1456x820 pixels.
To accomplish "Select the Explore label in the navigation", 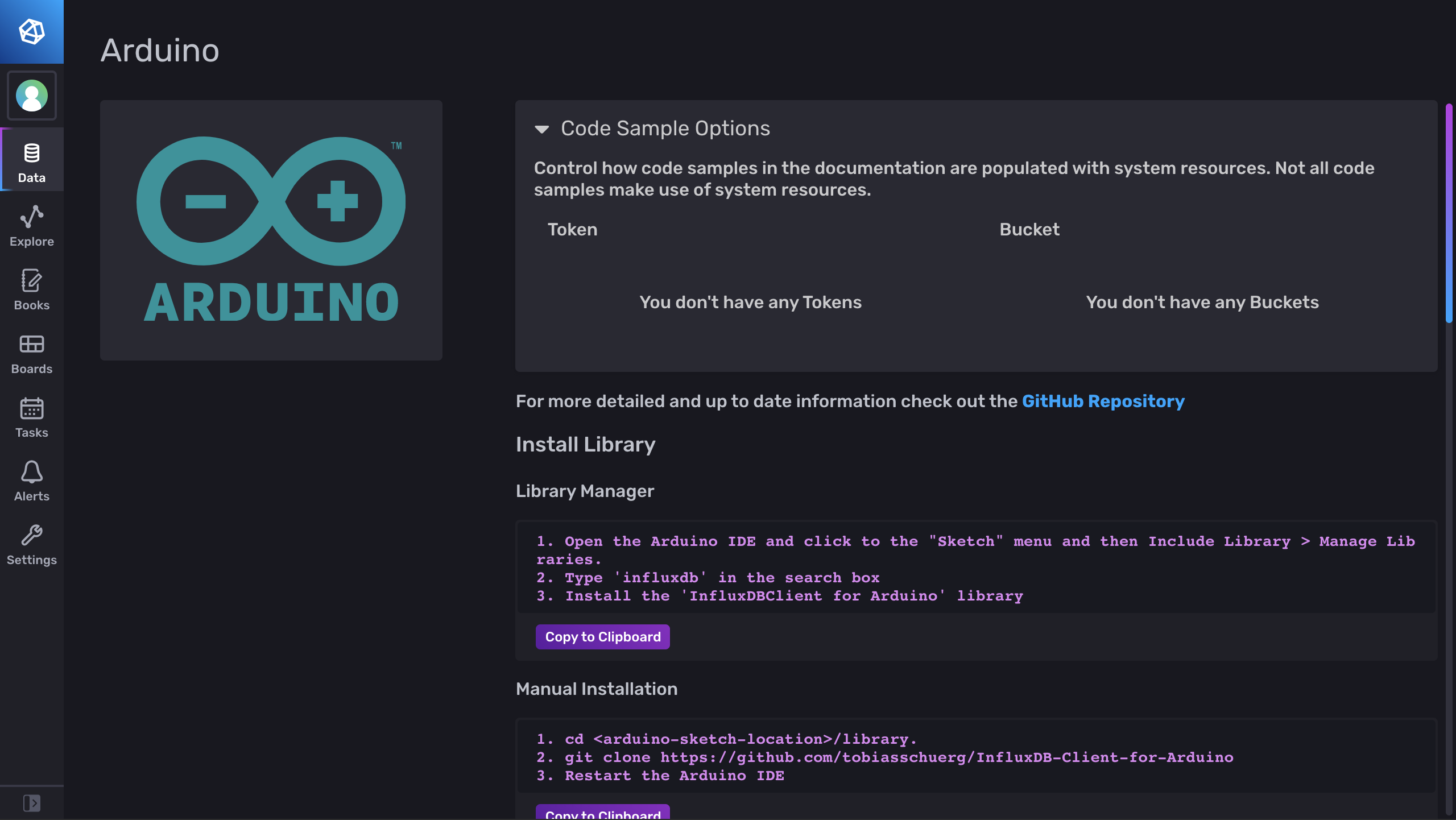I will pos(31,241).
